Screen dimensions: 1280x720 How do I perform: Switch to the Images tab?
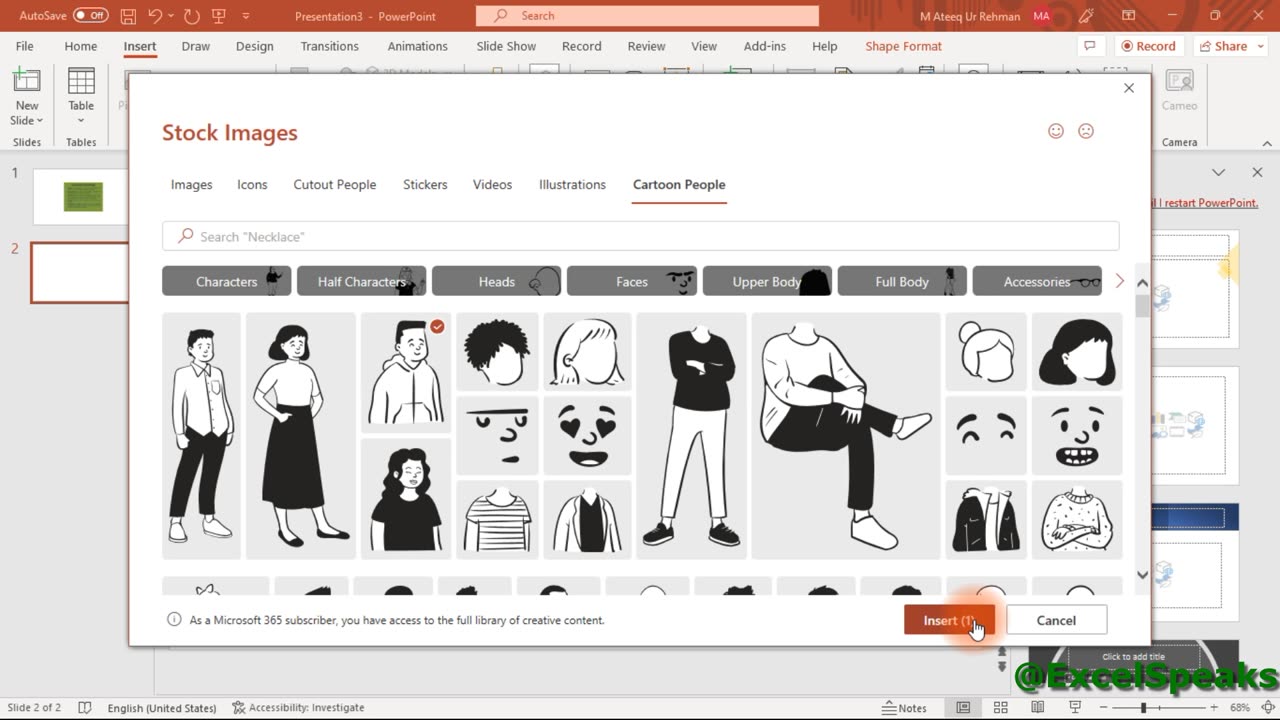191,184
